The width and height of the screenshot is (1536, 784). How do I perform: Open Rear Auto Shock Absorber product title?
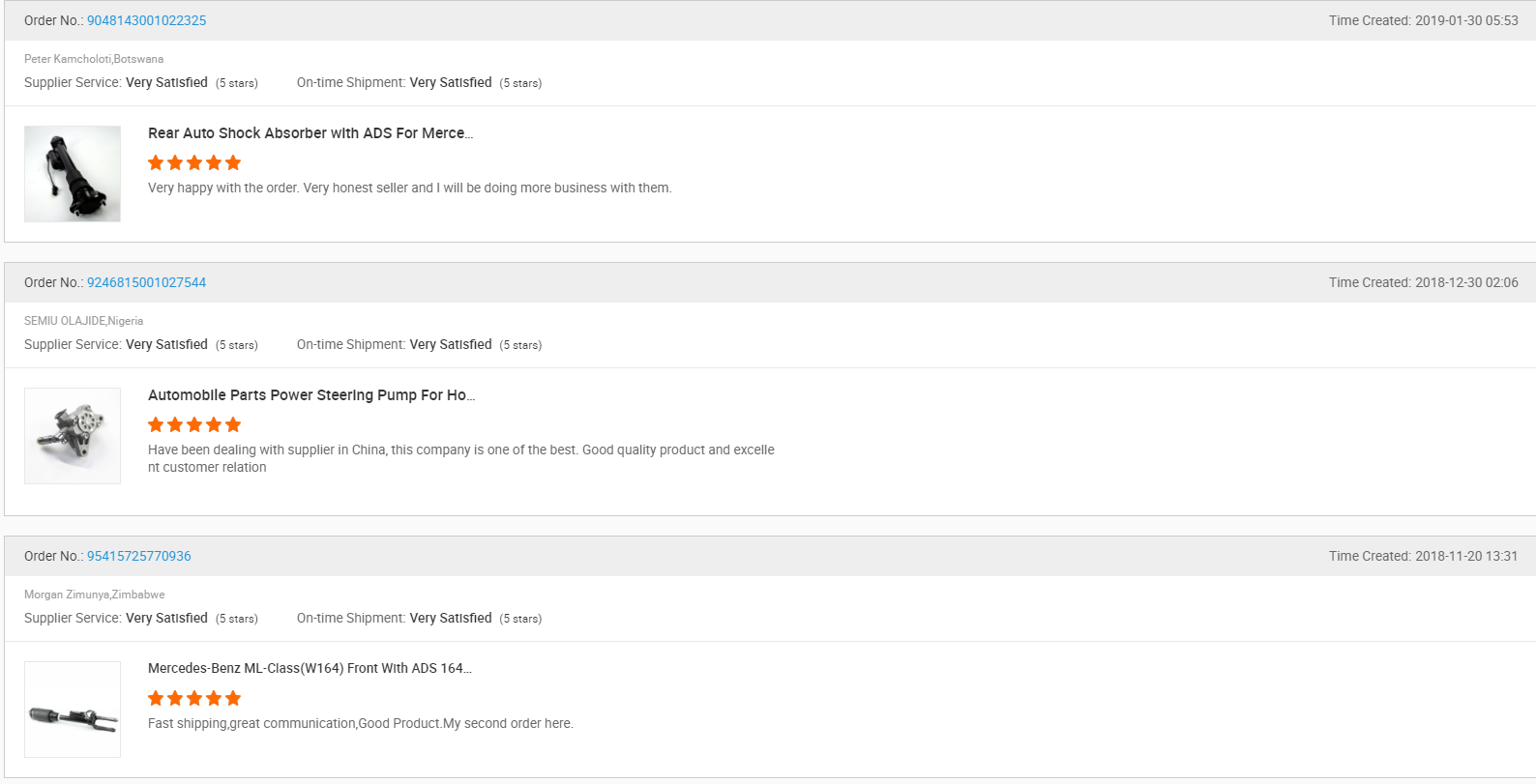(x=310, y=133)
